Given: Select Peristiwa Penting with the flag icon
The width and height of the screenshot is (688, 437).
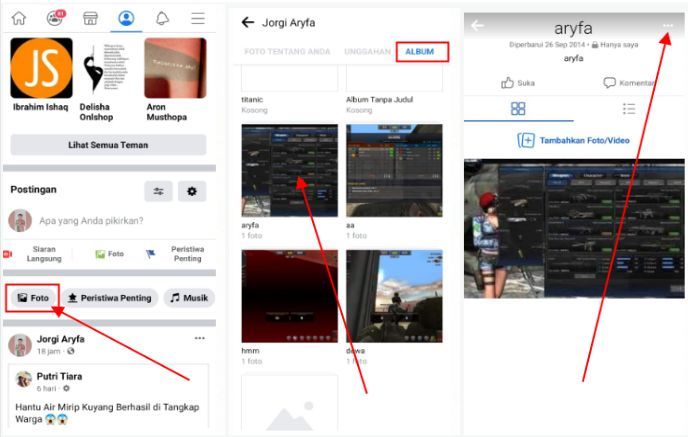Looking at the screenshot, I should tap(176, 254).
